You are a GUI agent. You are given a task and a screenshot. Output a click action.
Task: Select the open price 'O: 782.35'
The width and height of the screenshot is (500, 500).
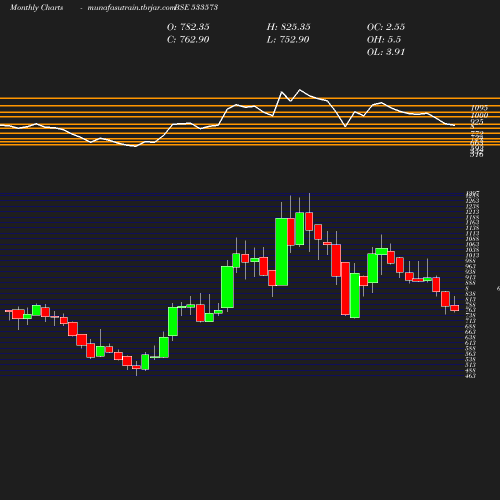[x=188, y=27]
